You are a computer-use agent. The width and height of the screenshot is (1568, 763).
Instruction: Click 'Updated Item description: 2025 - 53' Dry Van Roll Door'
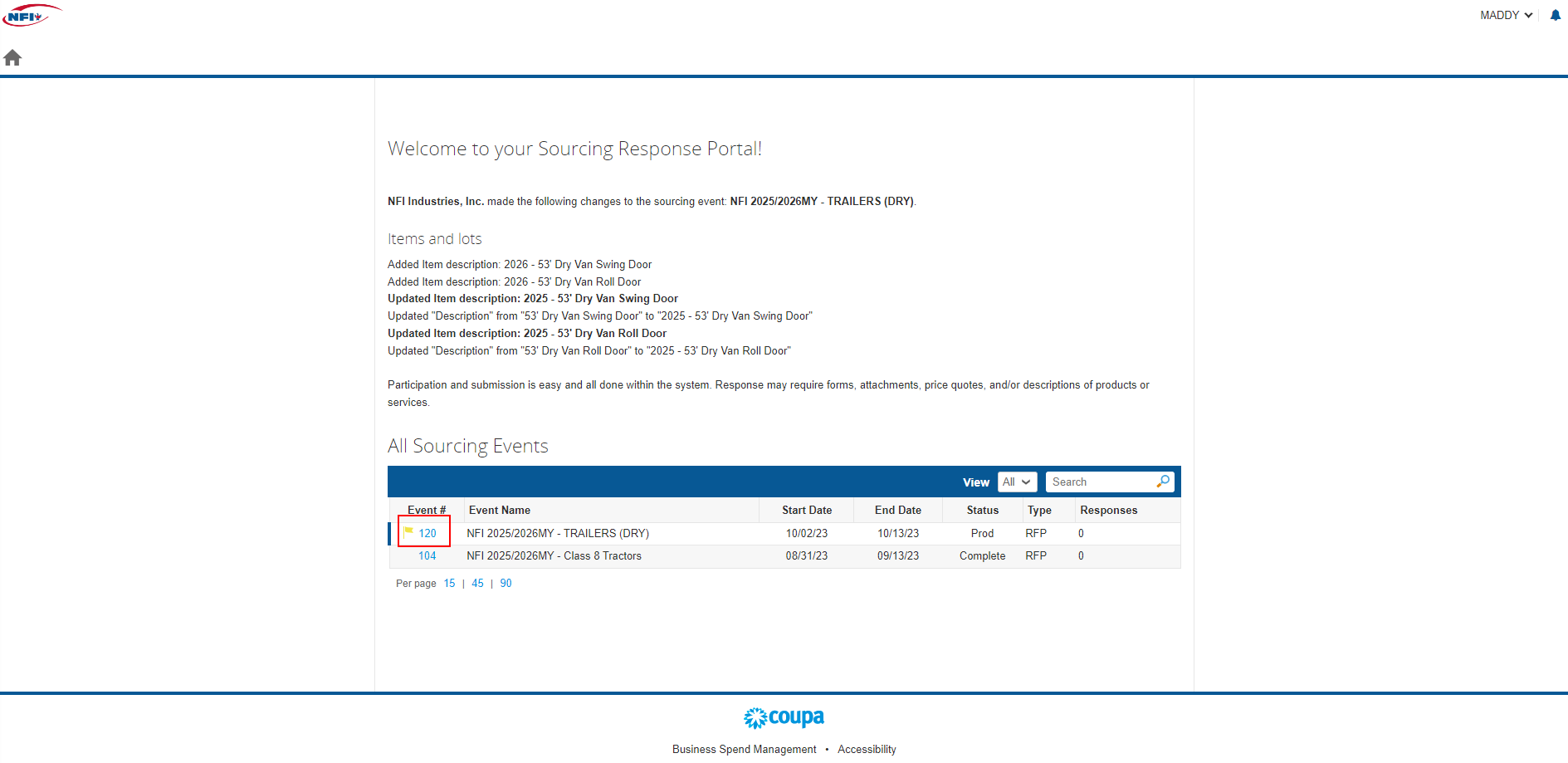coord(527,333)
